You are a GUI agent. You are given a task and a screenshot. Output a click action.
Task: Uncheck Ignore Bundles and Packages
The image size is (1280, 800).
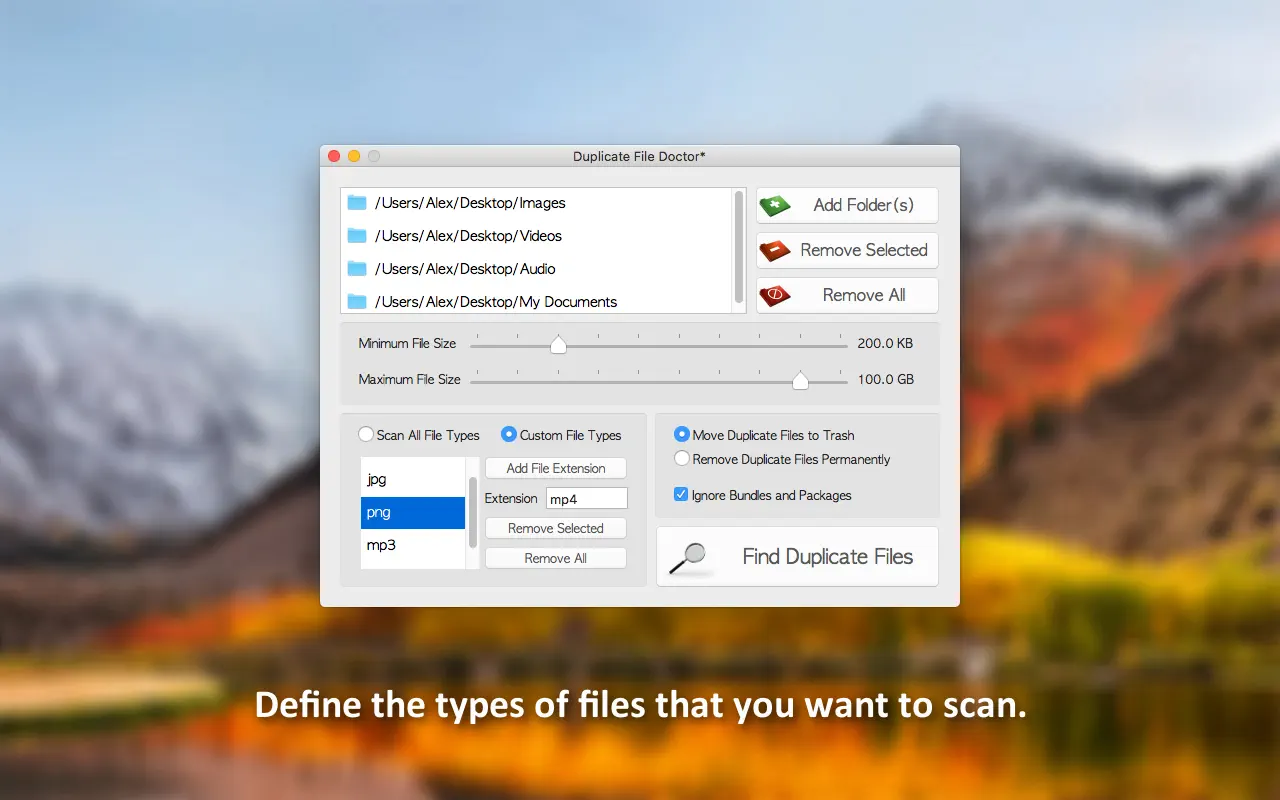(682, 495)
